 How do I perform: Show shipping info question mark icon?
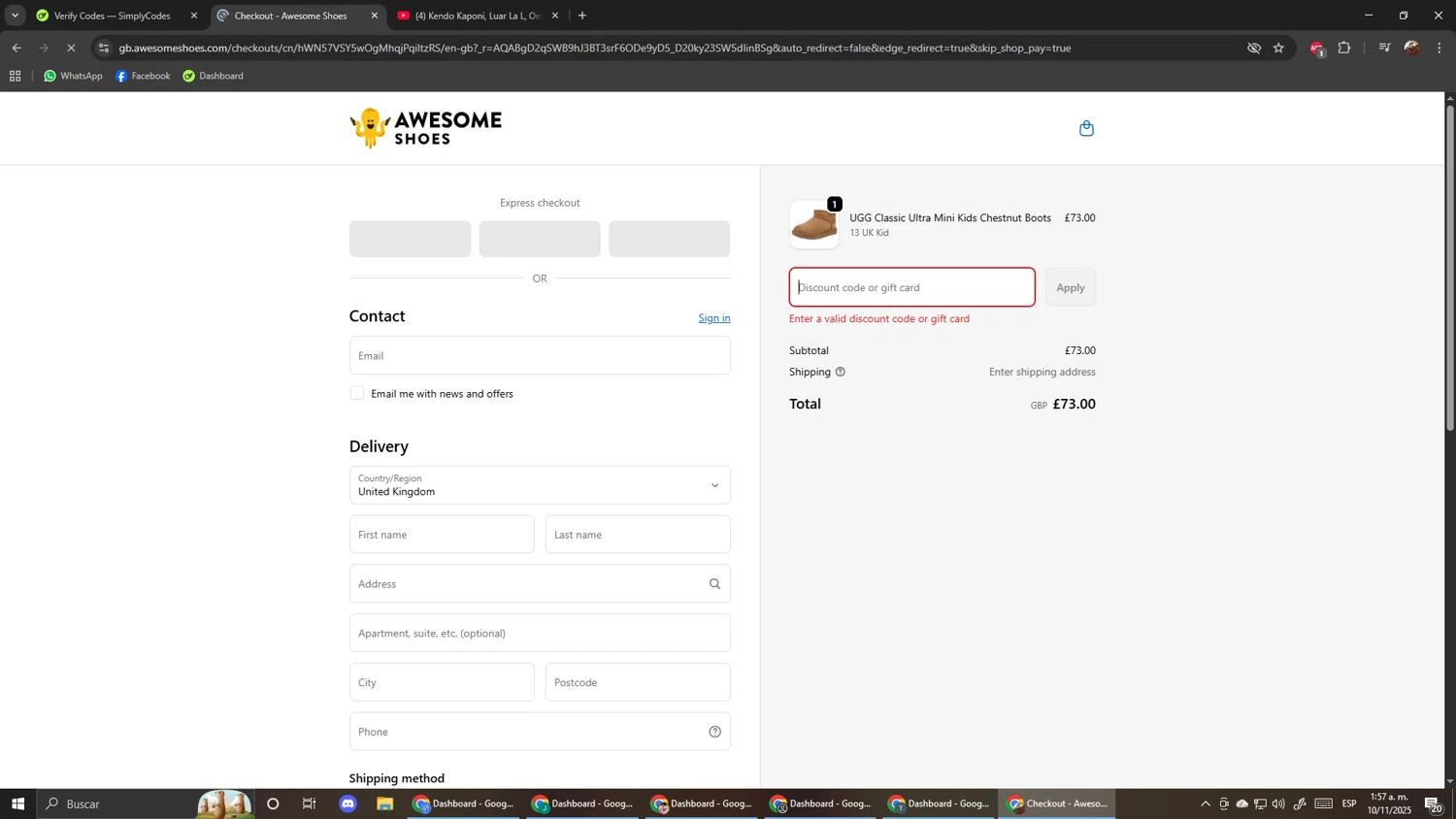point(841,372)
